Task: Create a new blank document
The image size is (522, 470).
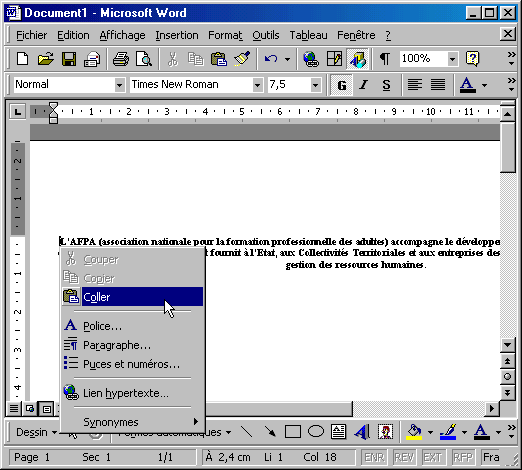Action: [23, 59]
